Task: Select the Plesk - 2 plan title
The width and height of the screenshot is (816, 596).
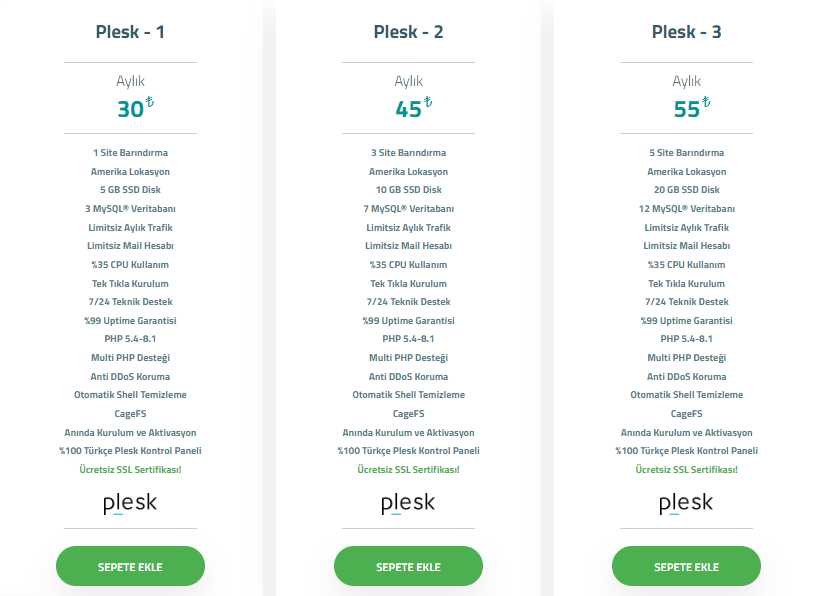Action: point(408,32)
